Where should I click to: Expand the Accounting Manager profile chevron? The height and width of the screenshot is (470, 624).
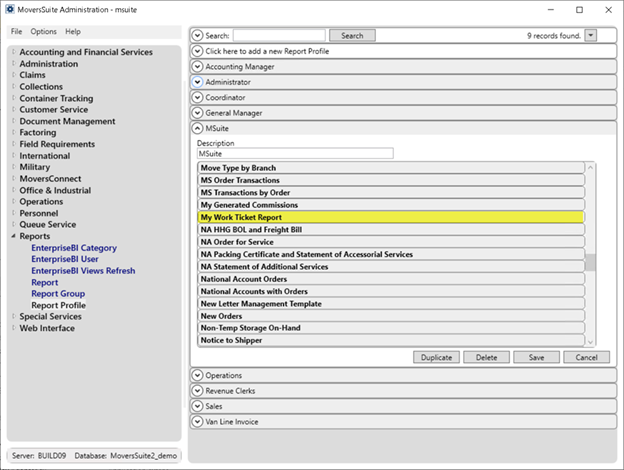(197, 66)
